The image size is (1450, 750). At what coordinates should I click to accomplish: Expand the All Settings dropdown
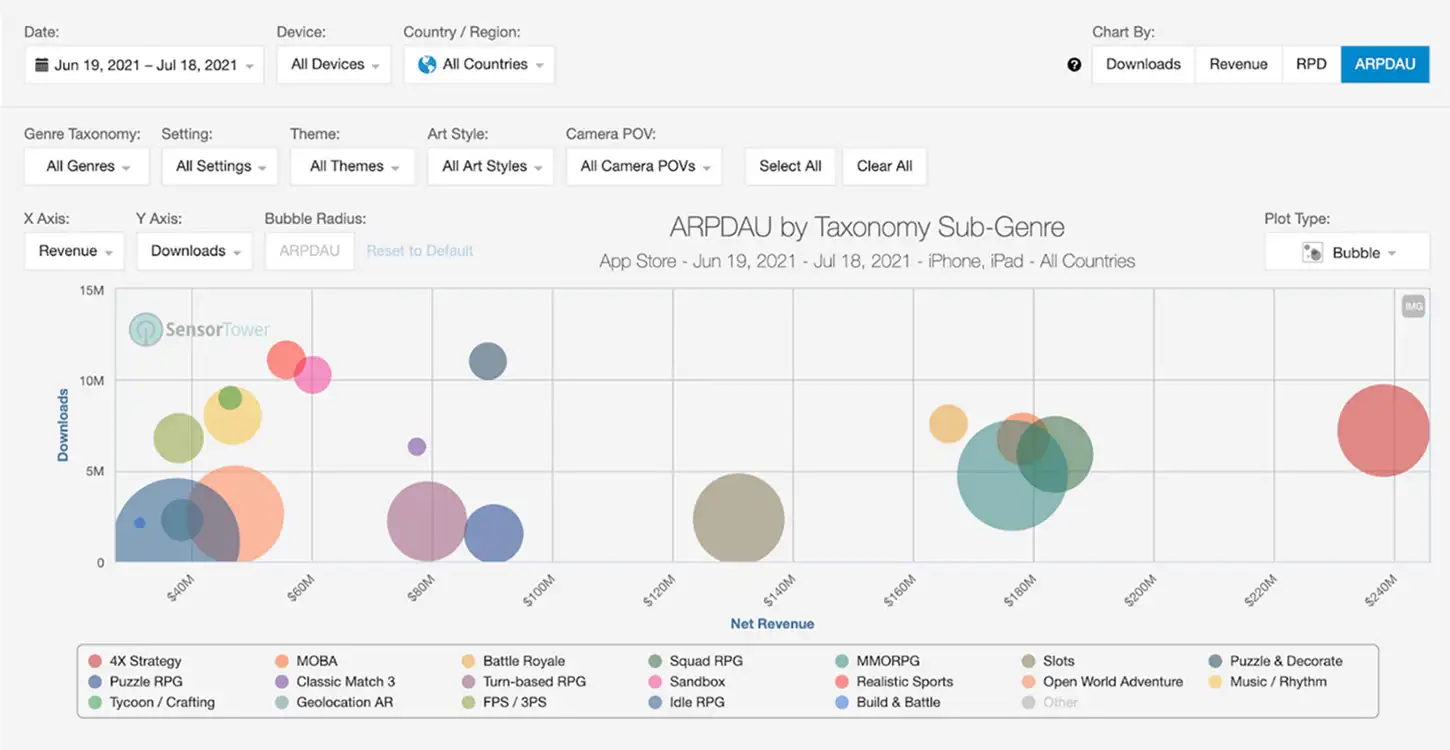[220, 166]
